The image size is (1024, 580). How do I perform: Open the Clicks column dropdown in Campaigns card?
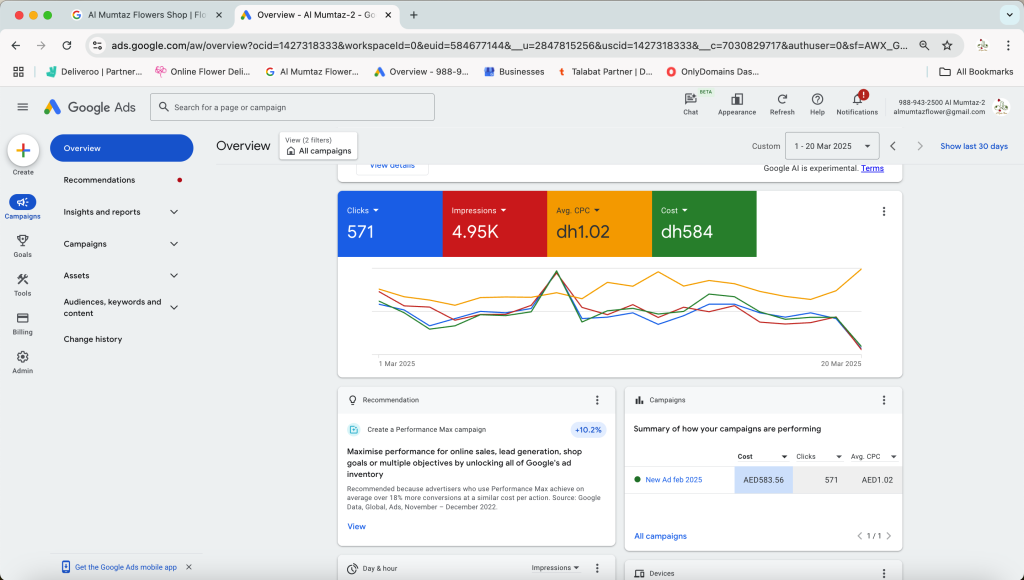coord(819,457)
